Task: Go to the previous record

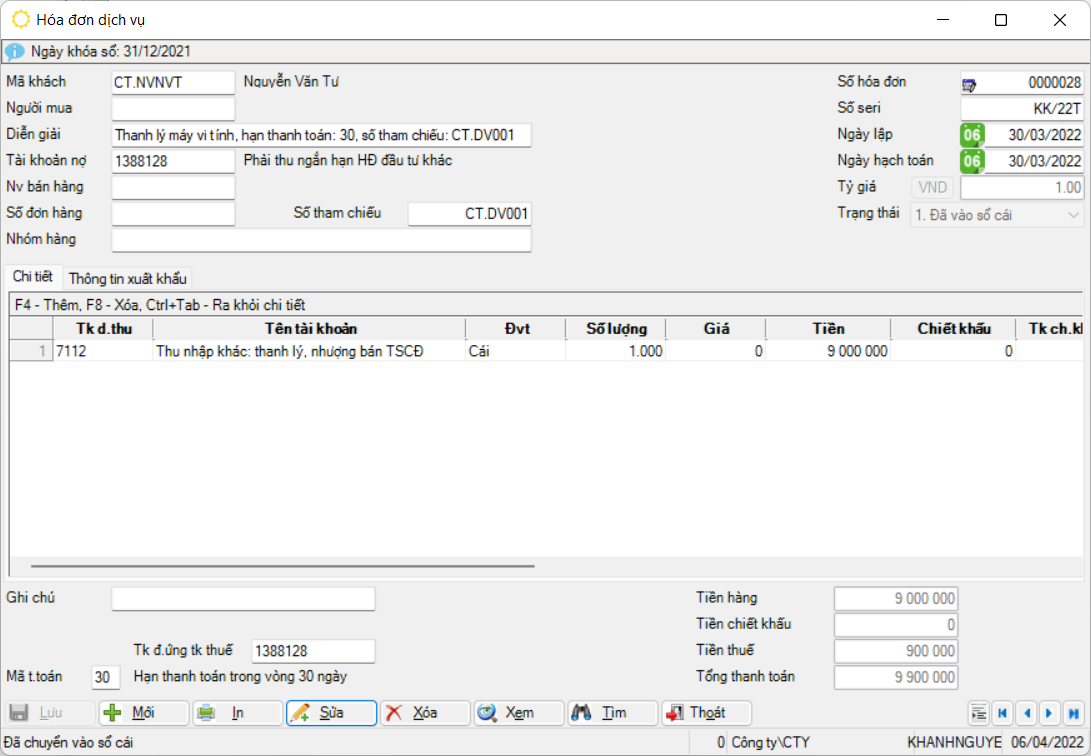Action: tap(1025, 713)
